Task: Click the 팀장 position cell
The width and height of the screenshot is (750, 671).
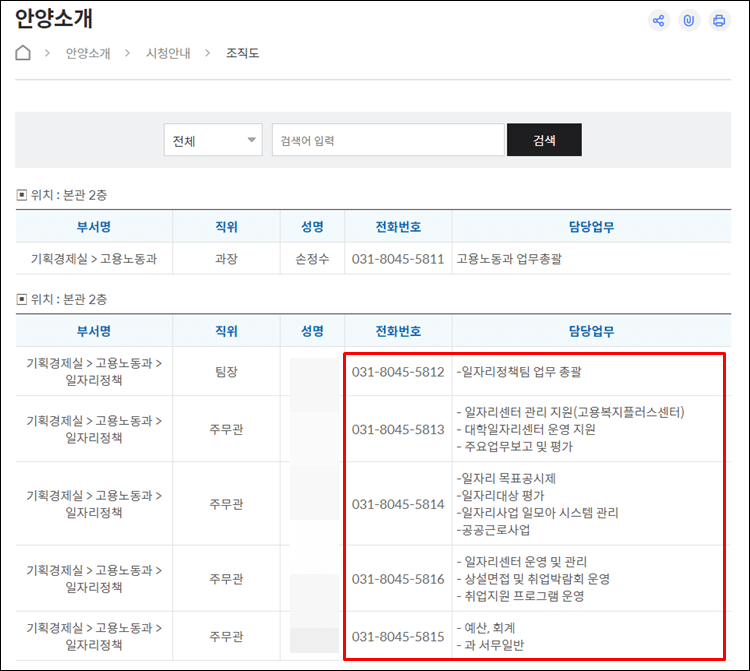Action: pos(226,372)
